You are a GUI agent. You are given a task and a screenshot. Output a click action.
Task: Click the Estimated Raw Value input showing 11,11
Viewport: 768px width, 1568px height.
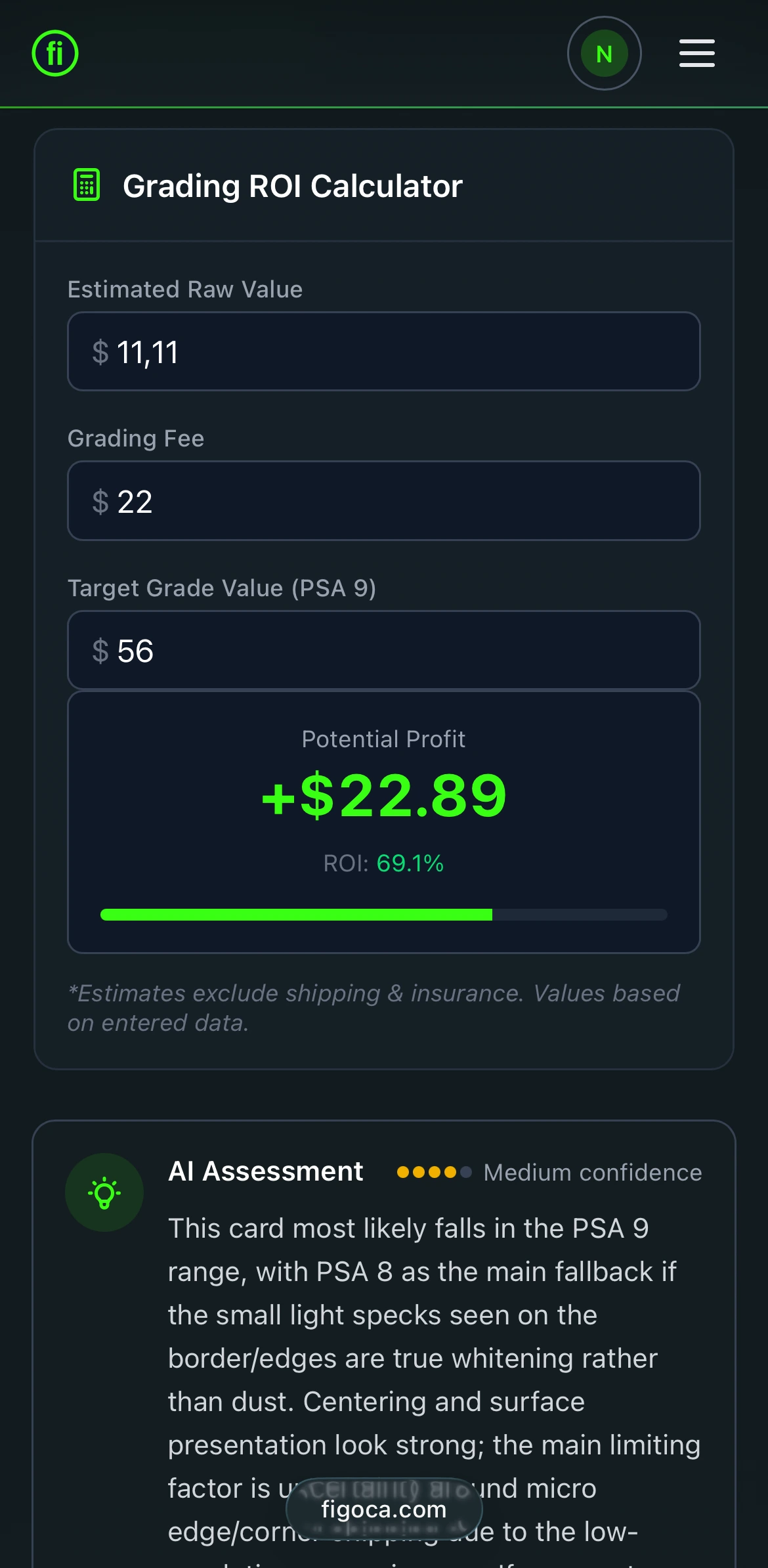pos(384,352)
